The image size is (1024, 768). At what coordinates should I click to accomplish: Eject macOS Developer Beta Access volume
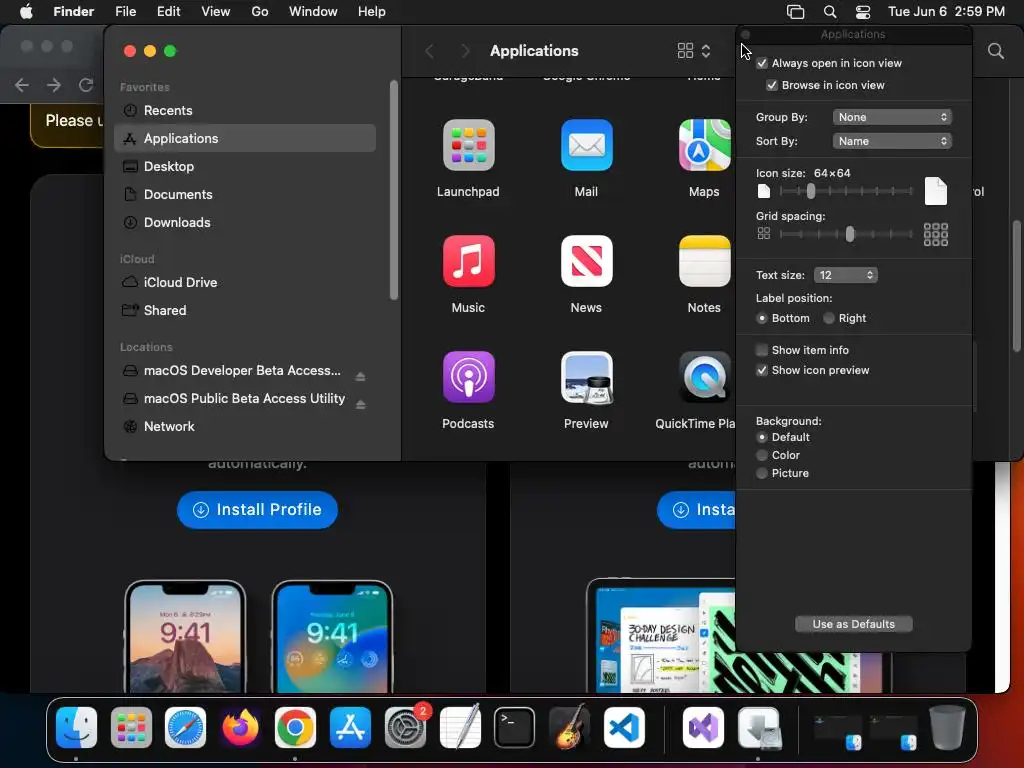[360, 376]
